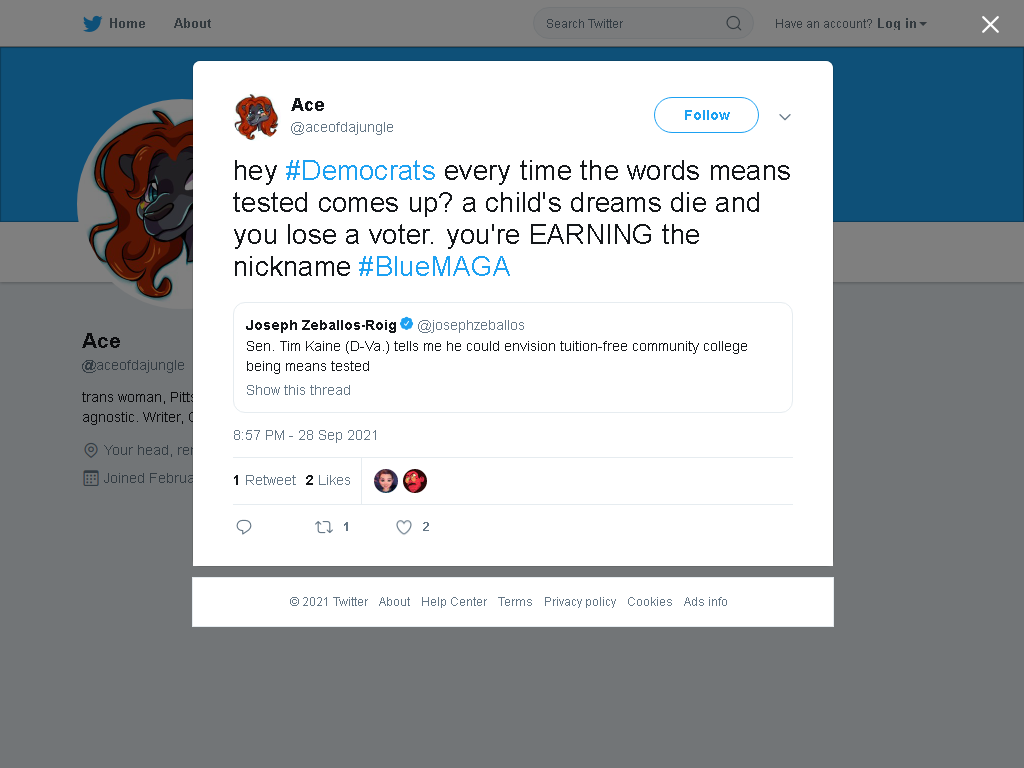The height and width of the screenshot is (768, 1024).
Task: Click first liker's avatar thumbnail
Action: pos(386,481)
